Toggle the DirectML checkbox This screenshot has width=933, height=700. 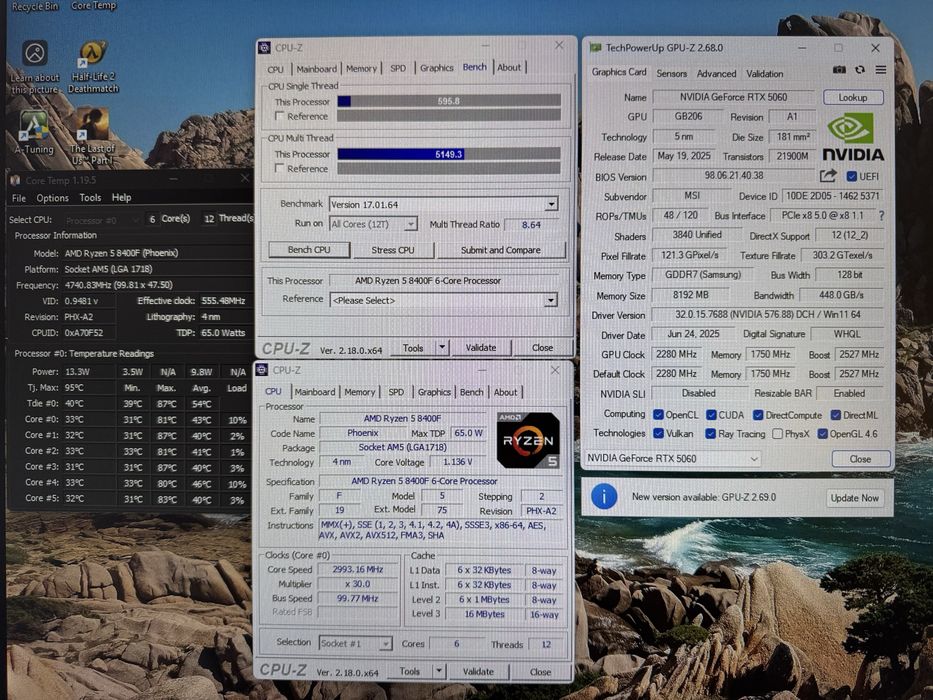coord(835,415)
